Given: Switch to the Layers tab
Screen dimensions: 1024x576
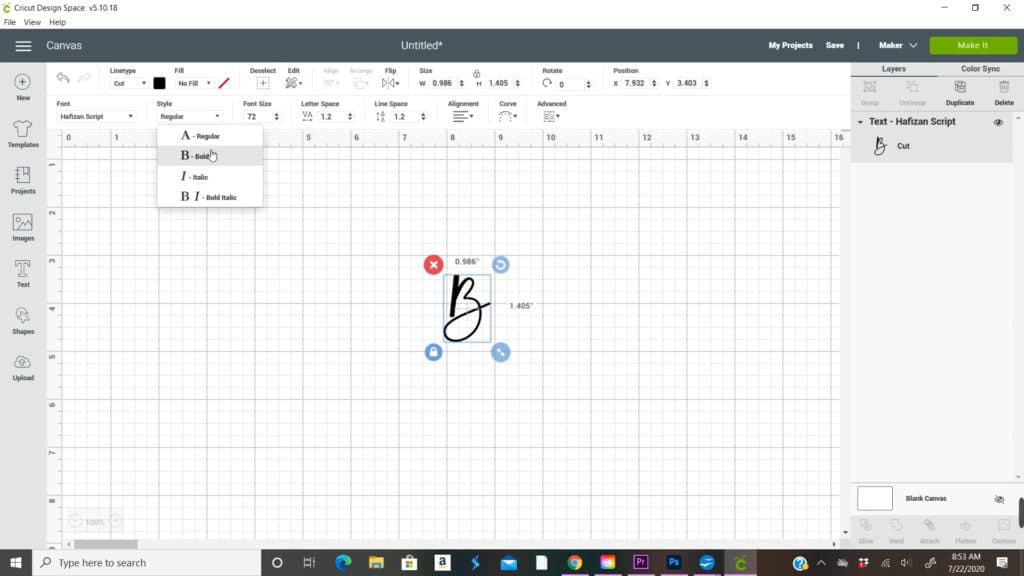Looking at the screenshot, I should 894,69.
